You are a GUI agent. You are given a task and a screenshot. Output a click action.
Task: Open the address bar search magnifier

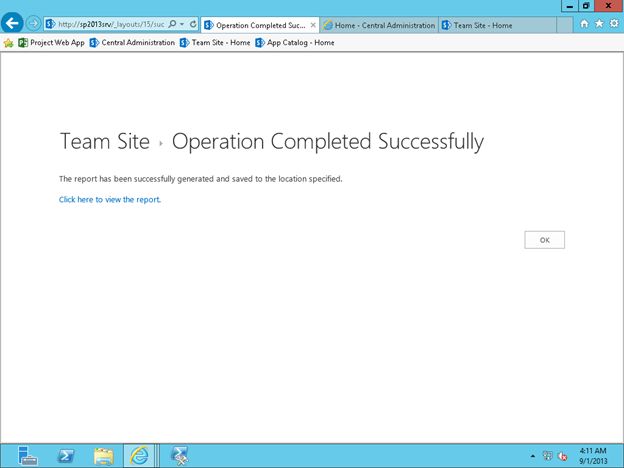(x=172, y=24)
